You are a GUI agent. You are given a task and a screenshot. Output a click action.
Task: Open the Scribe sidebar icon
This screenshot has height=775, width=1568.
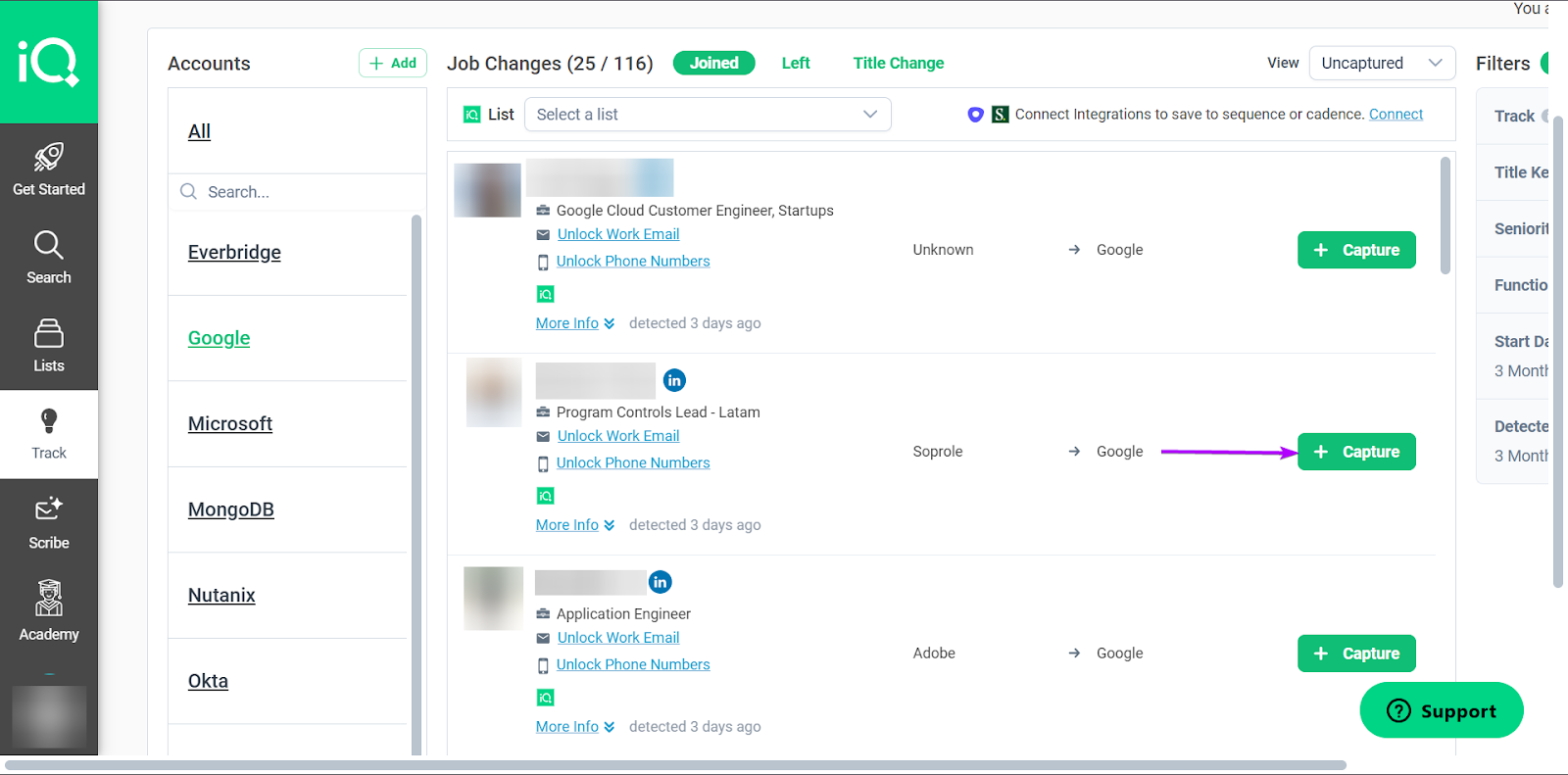(49, 509)
